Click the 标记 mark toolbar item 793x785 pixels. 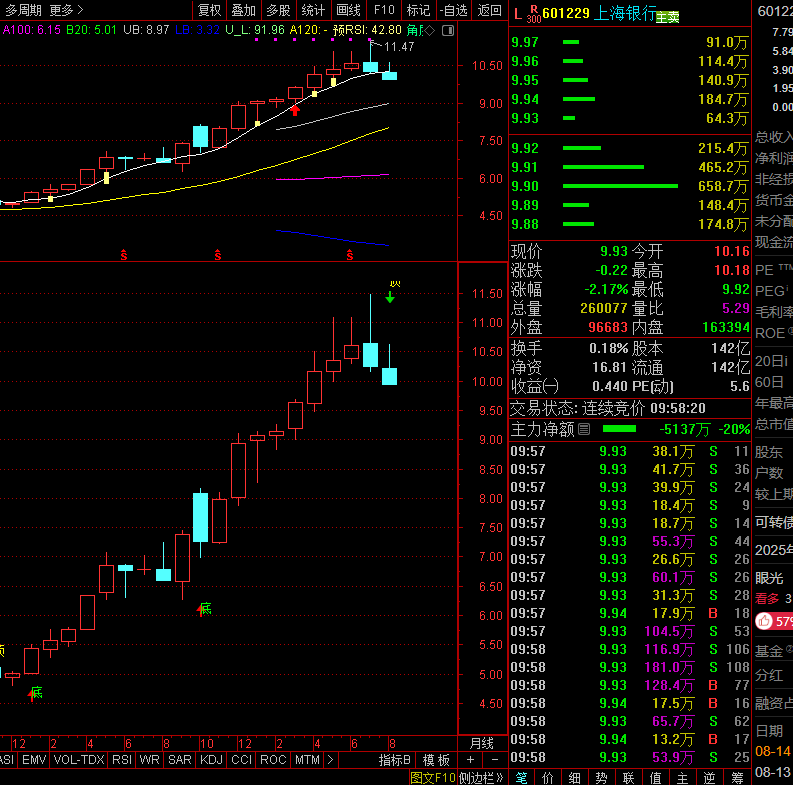tap(418, 10)
